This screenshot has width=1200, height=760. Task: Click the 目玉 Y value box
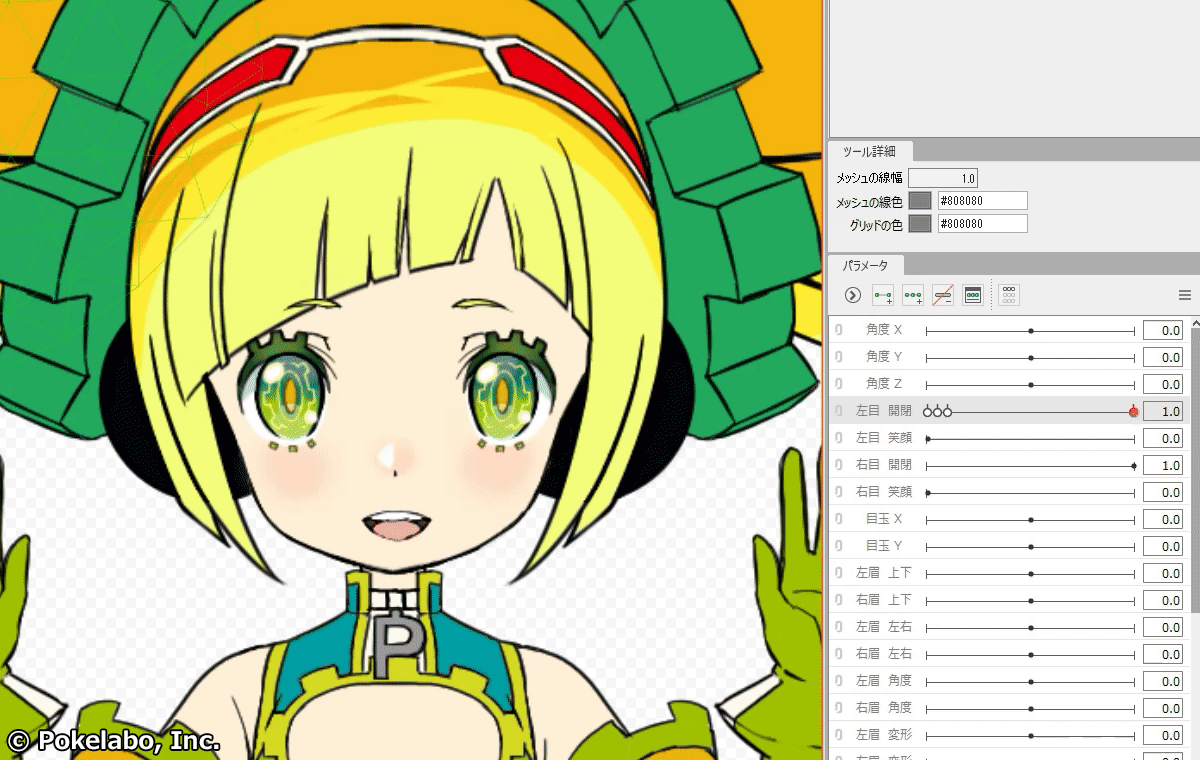1163,546
